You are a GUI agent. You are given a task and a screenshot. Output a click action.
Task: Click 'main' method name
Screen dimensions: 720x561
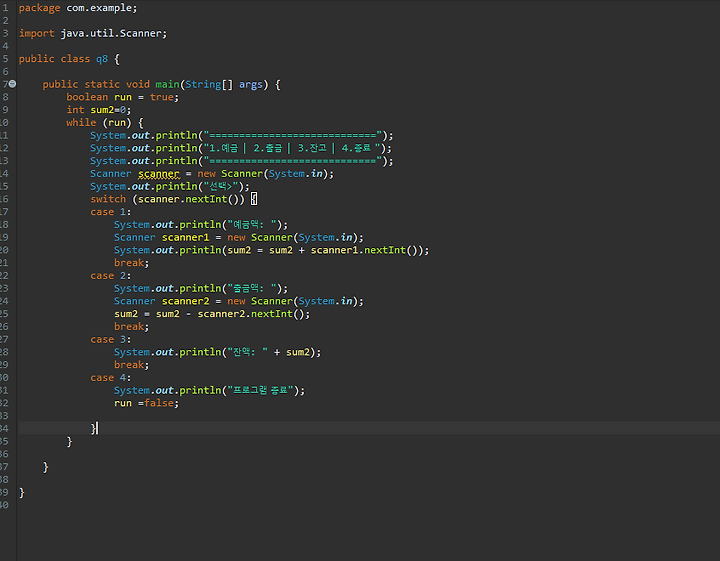167,84
